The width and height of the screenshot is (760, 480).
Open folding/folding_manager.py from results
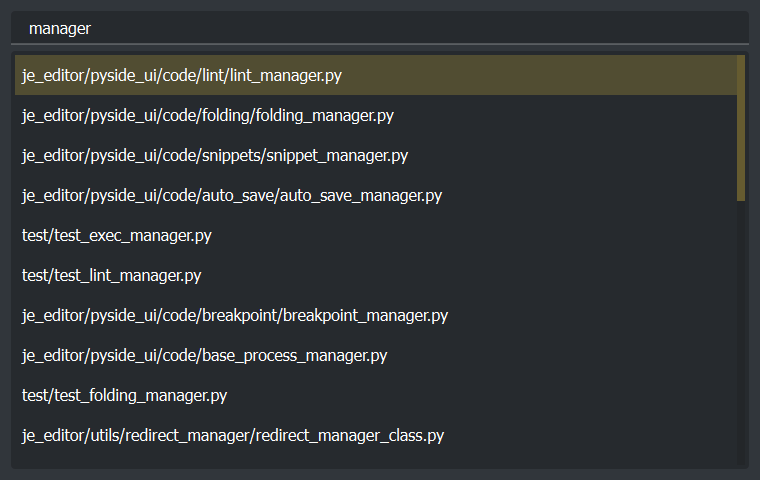(376, 115)
